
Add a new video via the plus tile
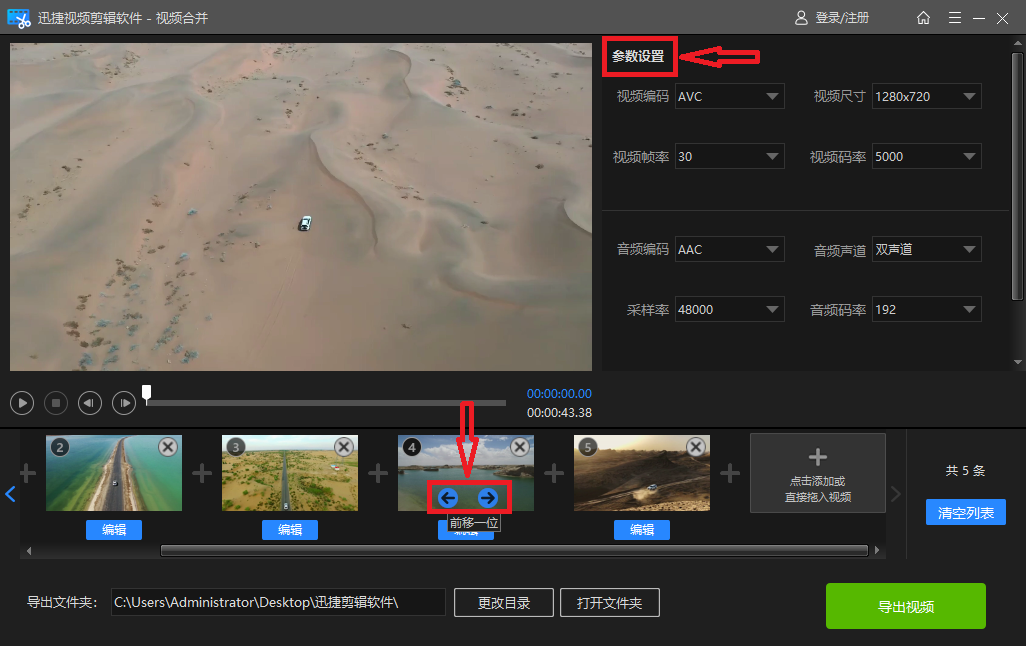(817, 472)
